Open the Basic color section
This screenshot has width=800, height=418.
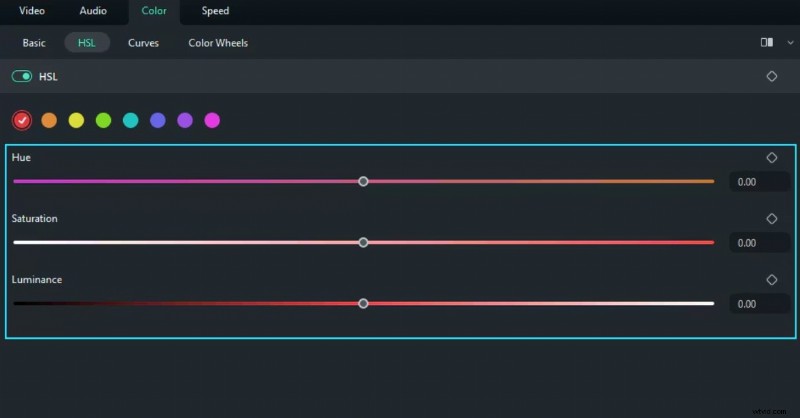[34, 43]
